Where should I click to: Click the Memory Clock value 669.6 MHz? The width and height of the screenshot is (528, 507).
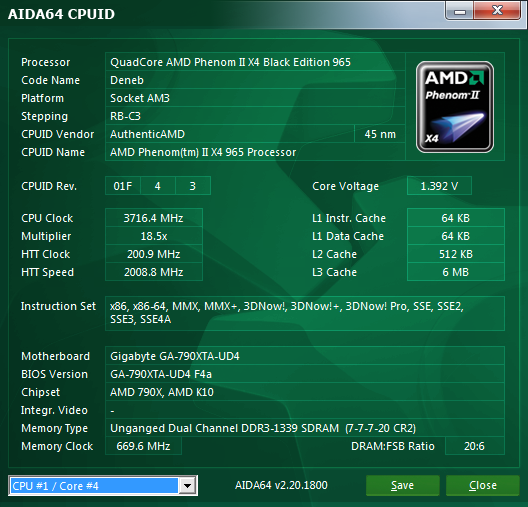point(143,446)
